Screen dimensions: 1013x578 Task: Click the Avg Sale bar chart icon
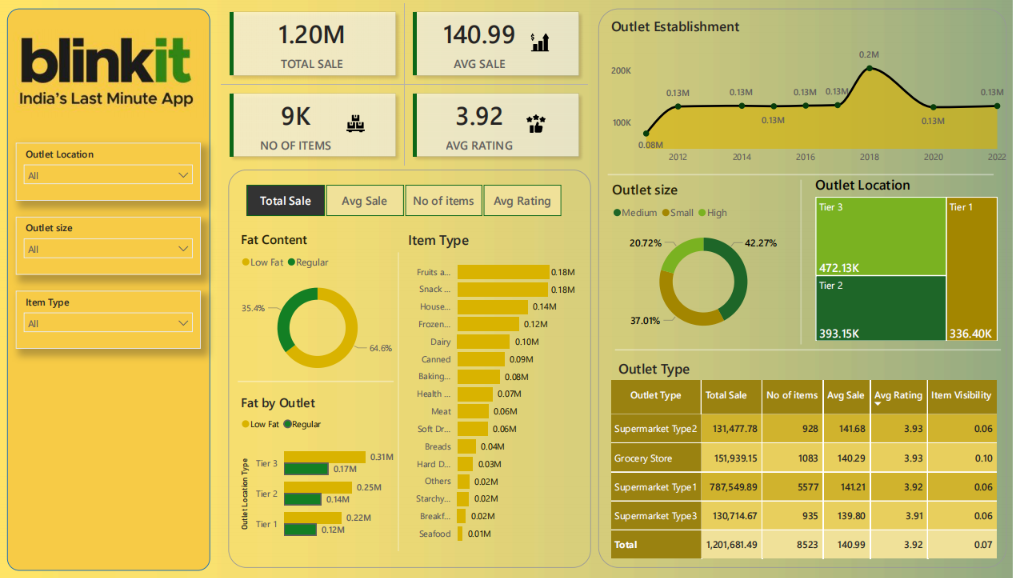click(540, 42)
